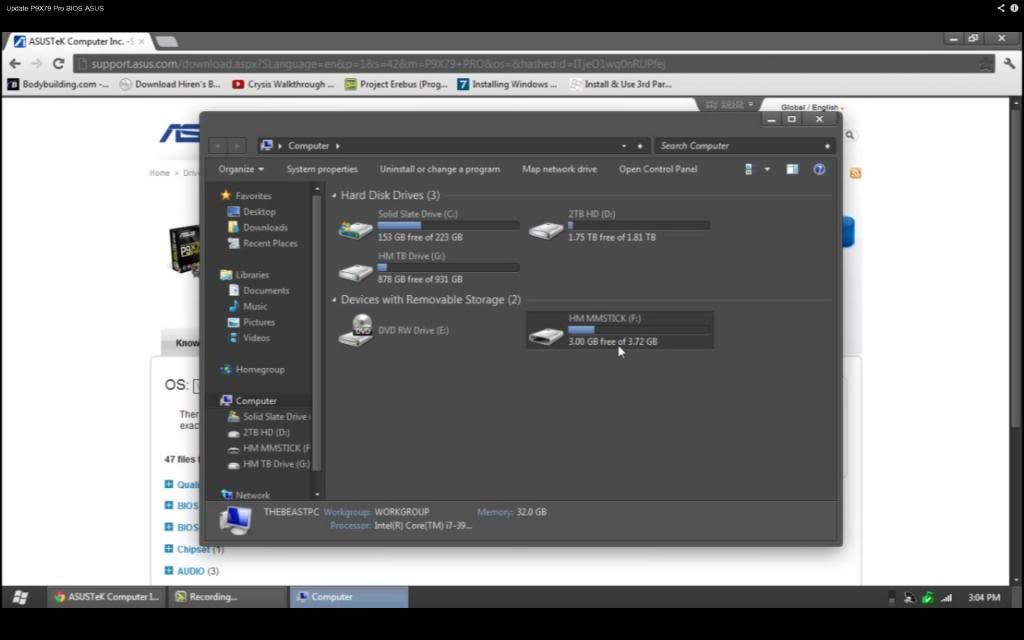
Task: Select Pictures under Libraries
Action: (259, 322)
